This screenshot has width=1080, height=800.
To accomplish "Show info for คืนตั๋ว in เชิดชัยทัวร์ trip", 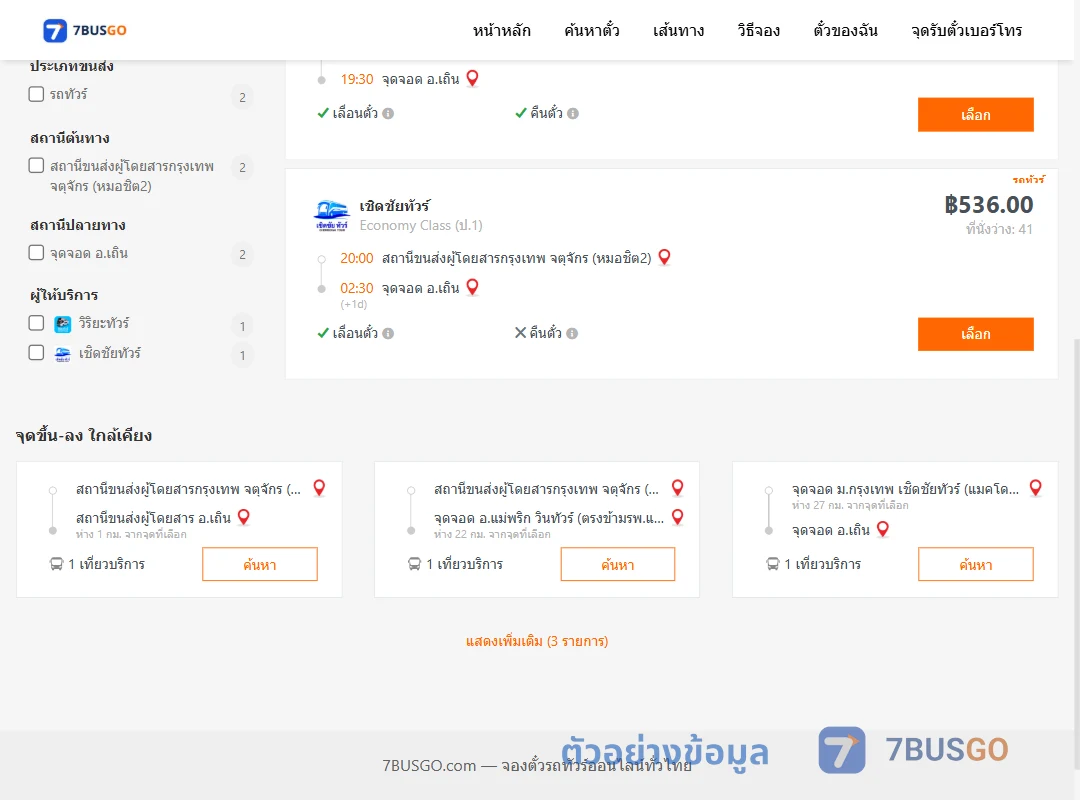I will [x=572, y=334].
